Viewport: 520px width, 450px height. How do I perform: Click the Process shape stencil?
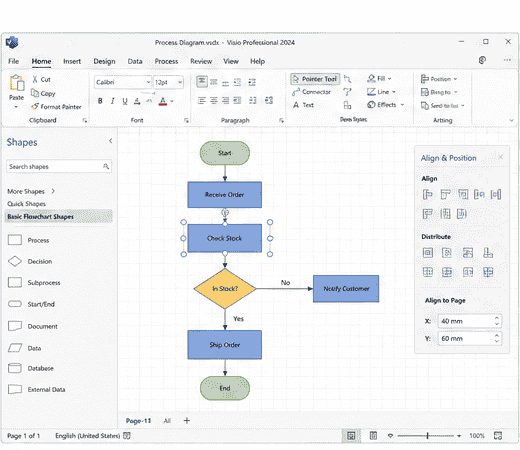point(15,240)
